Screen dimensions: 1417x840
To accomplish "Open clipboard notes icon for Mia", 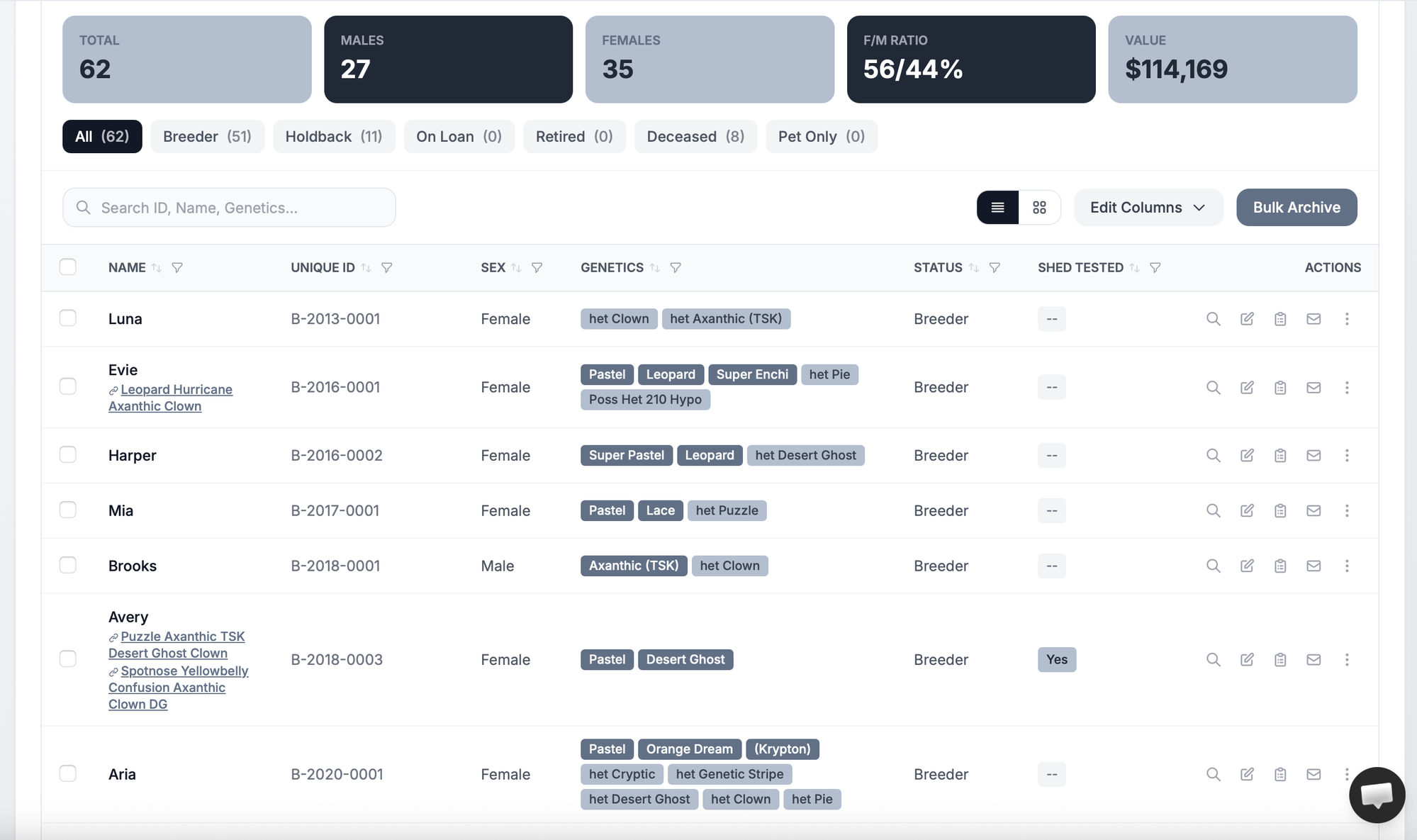I will pyautogui.click(x=1280, y=510).
